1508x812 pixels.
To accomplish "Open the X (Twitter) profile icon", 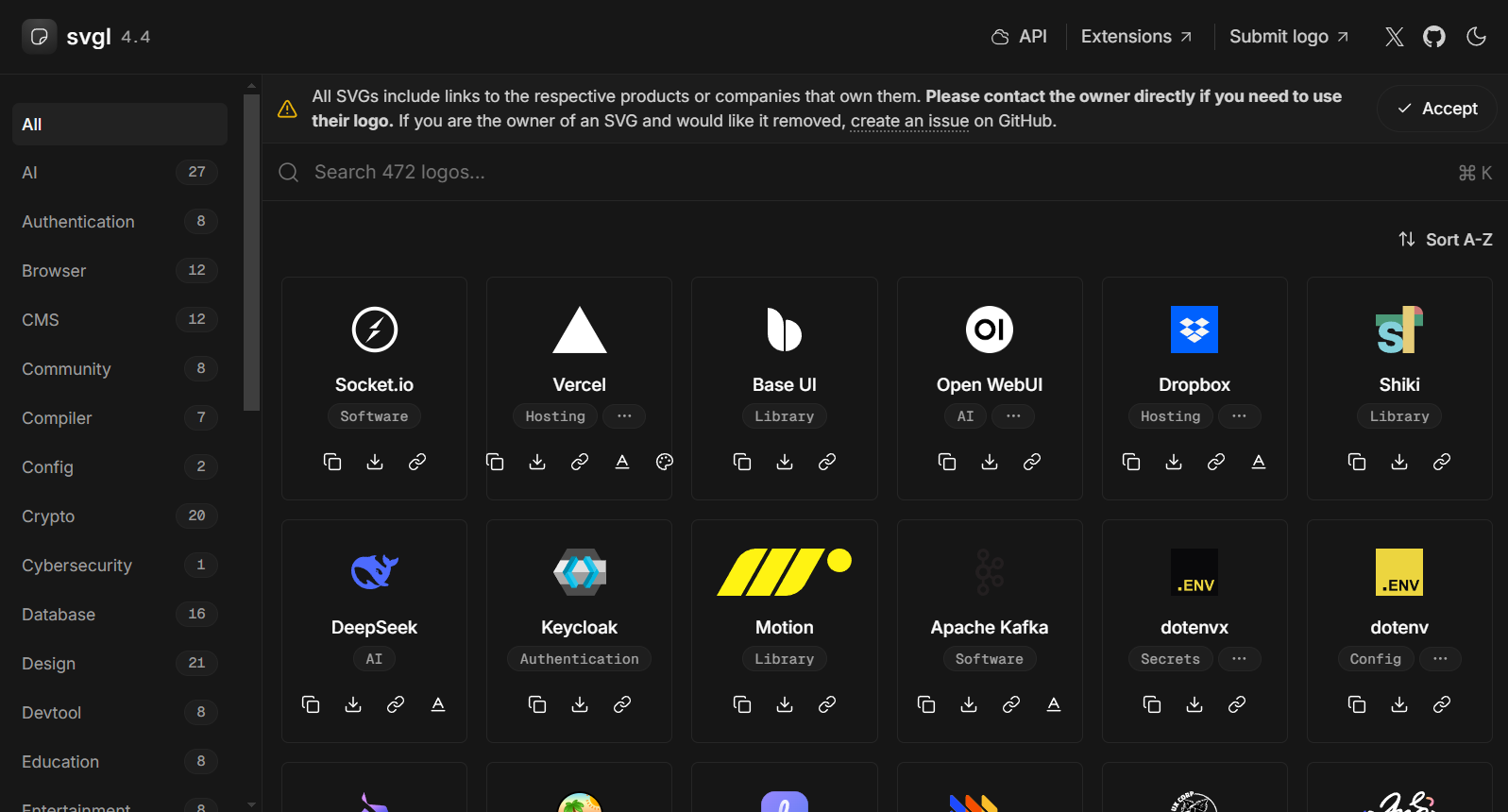I will point(1394,37).
